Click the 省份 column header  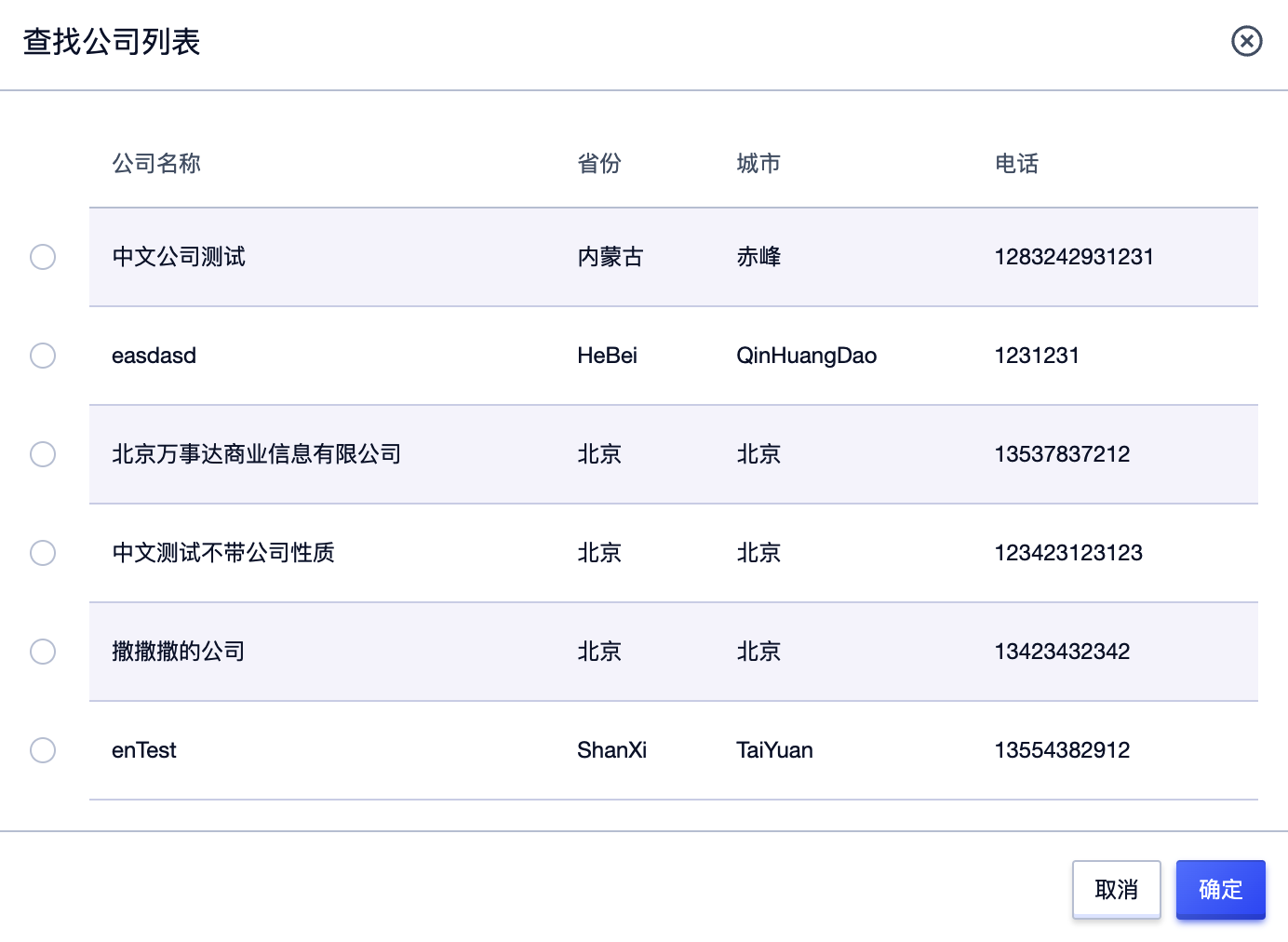(x=599, y=163)
